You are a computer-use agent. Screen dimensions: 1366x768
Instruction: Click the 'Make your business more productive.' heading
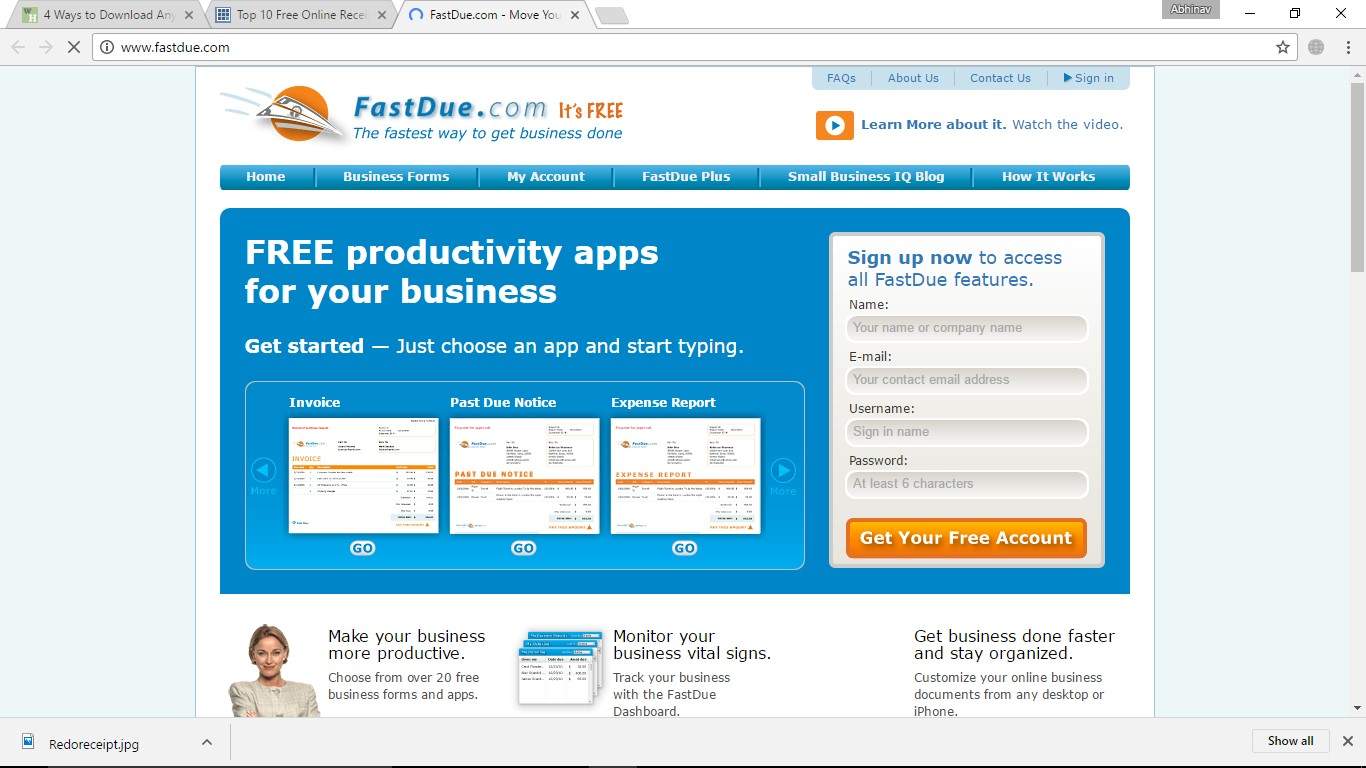[x=406, y=645]
